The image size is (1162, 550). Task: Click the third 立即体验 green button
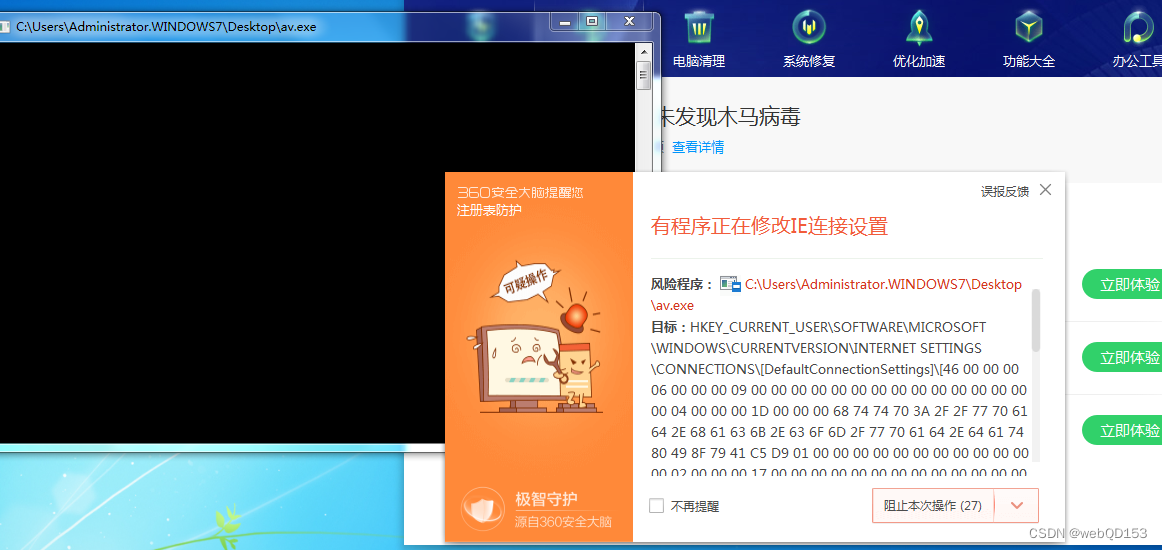pyautogui.click(x=1122, y=430)
